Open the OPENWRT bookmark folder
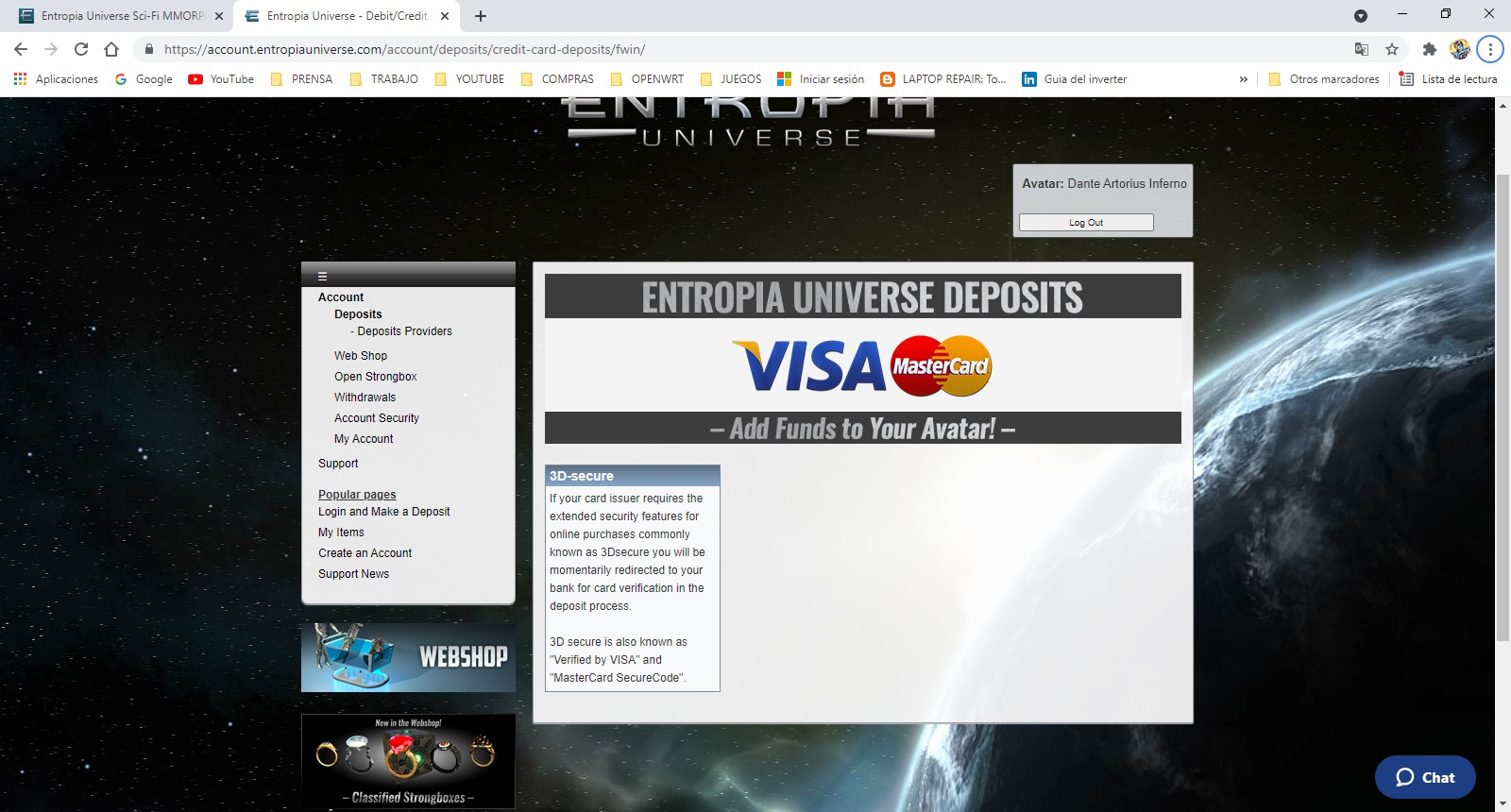 647,79
